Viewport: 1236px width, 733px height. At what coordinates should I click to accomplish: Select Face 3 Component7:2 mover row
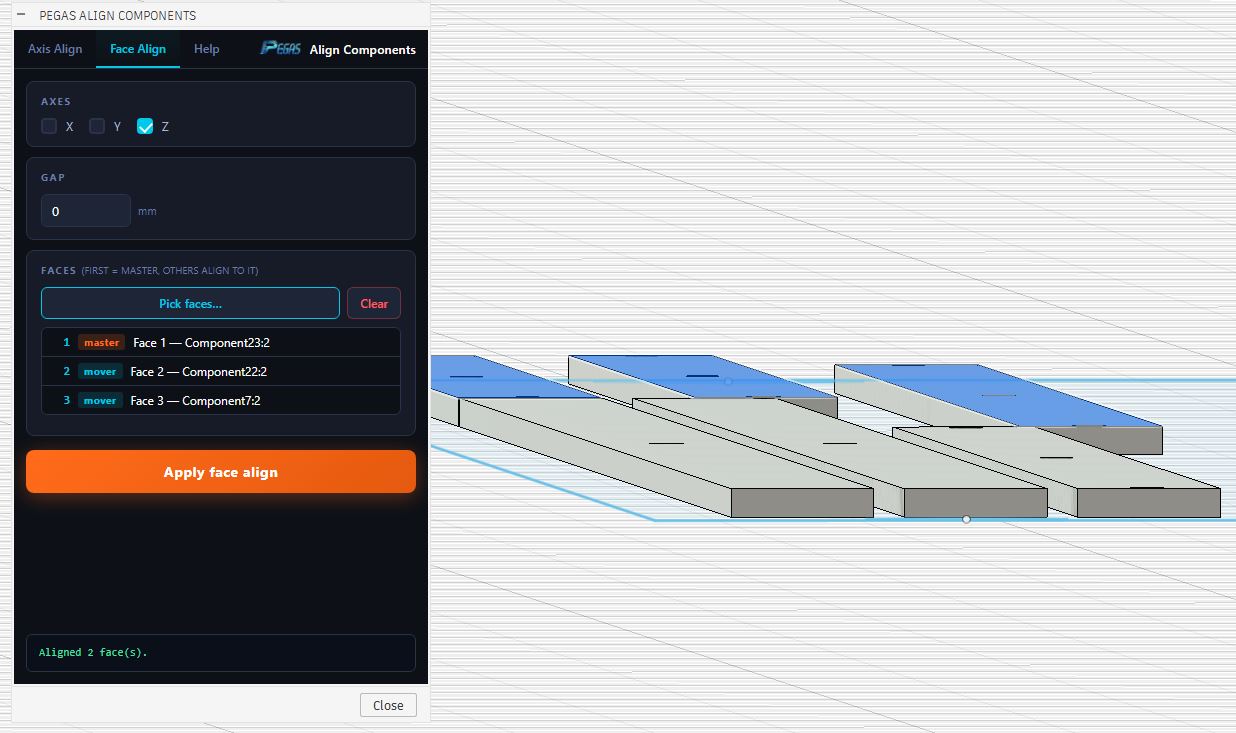point(221,400)
